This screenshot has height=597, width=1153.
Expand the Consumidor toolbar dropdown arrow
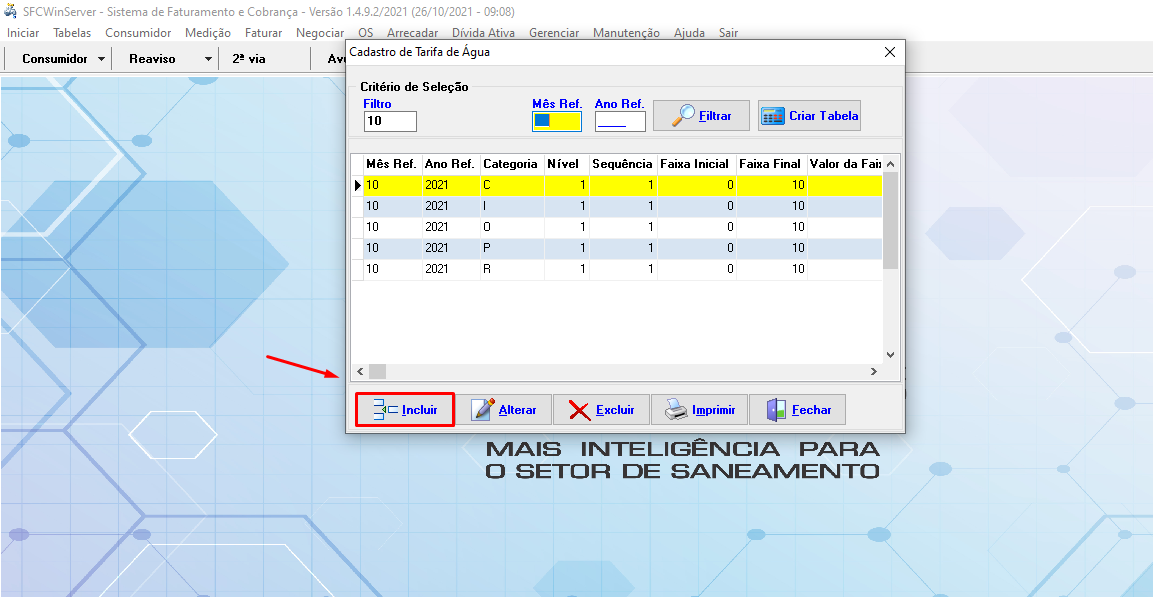pos(102,59)
